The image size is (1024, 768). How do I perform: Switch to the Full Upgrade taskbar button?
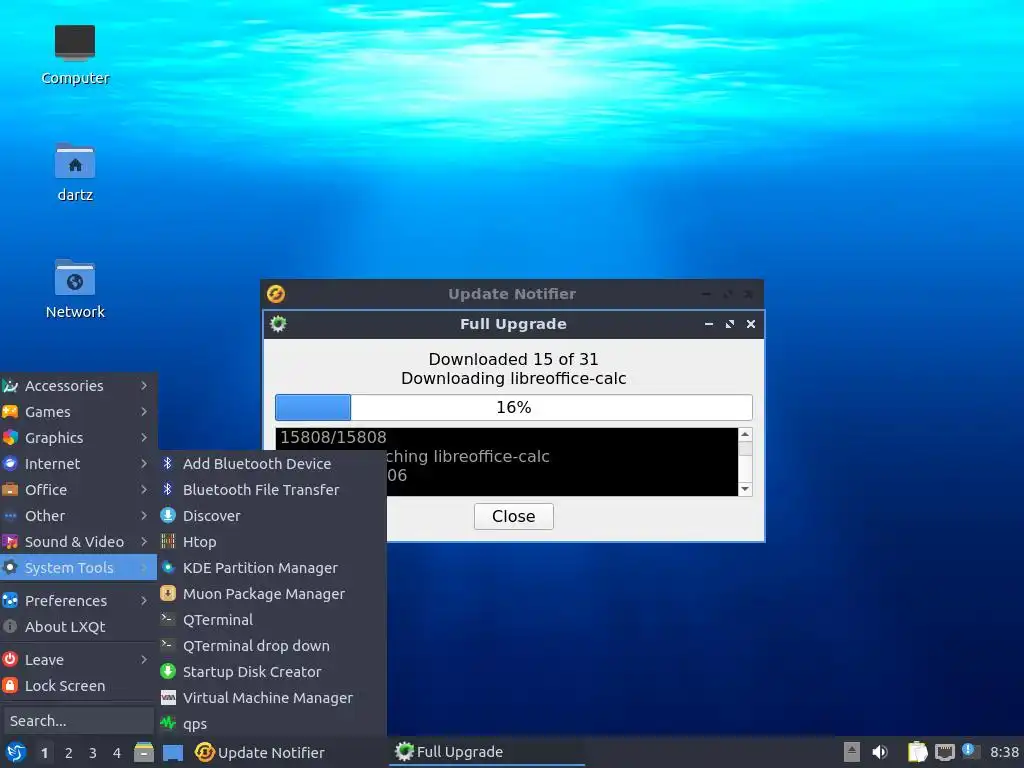[x=487, y=752]
